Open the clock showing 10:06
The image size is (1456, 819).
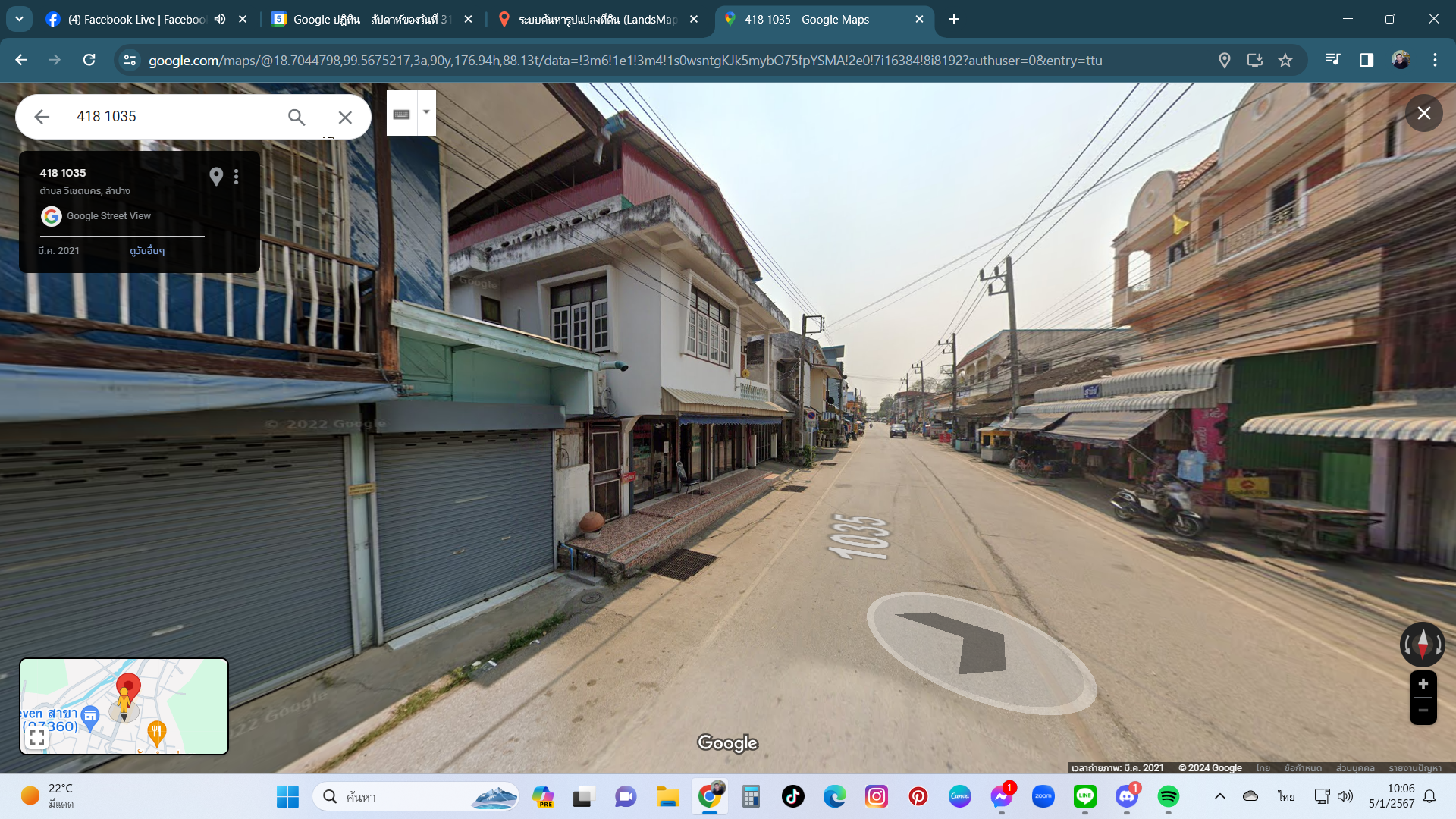pos(1391,796)
